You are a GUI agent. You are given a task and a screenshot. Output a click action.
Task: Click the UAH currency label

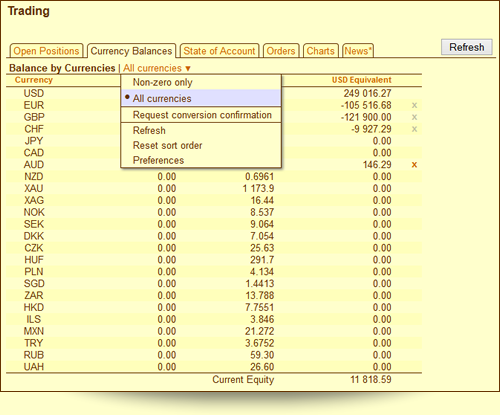34,367
